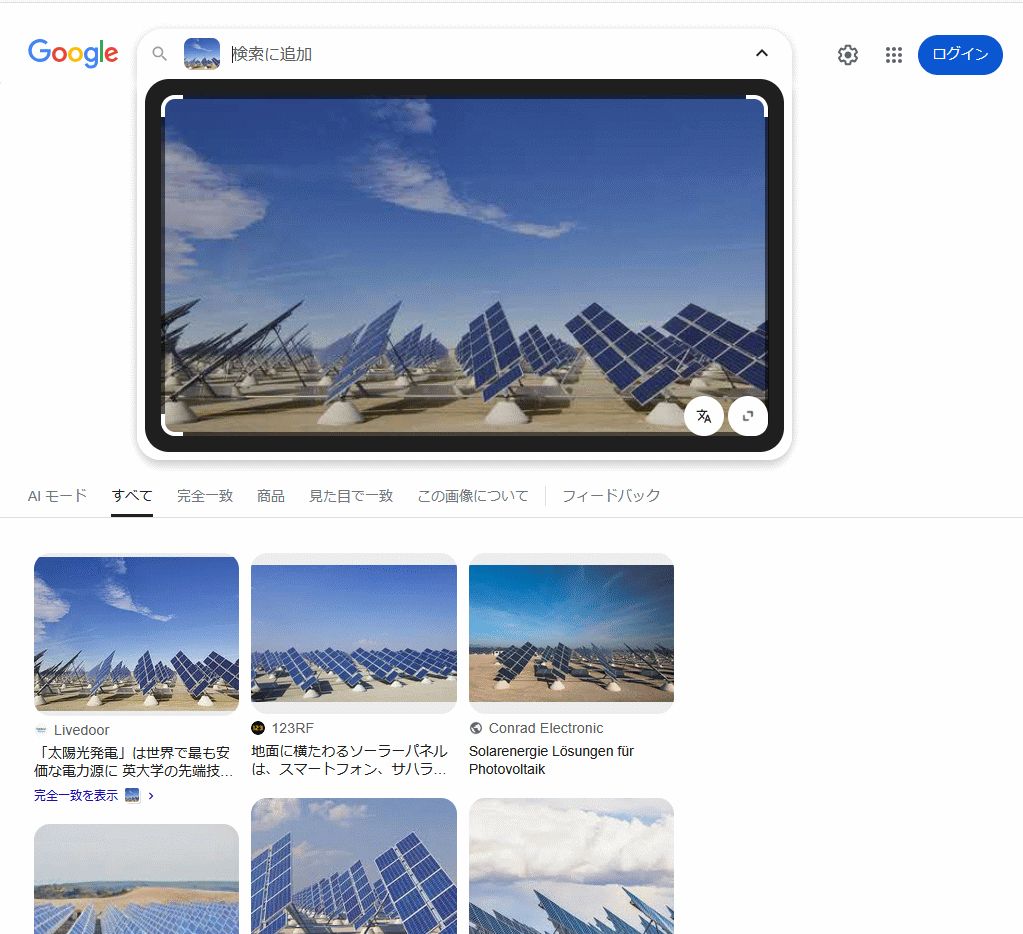The width and height of the screenshot is (1023, 934).
Task: Switch to the AI モード tab
Action: pos(57,496)
